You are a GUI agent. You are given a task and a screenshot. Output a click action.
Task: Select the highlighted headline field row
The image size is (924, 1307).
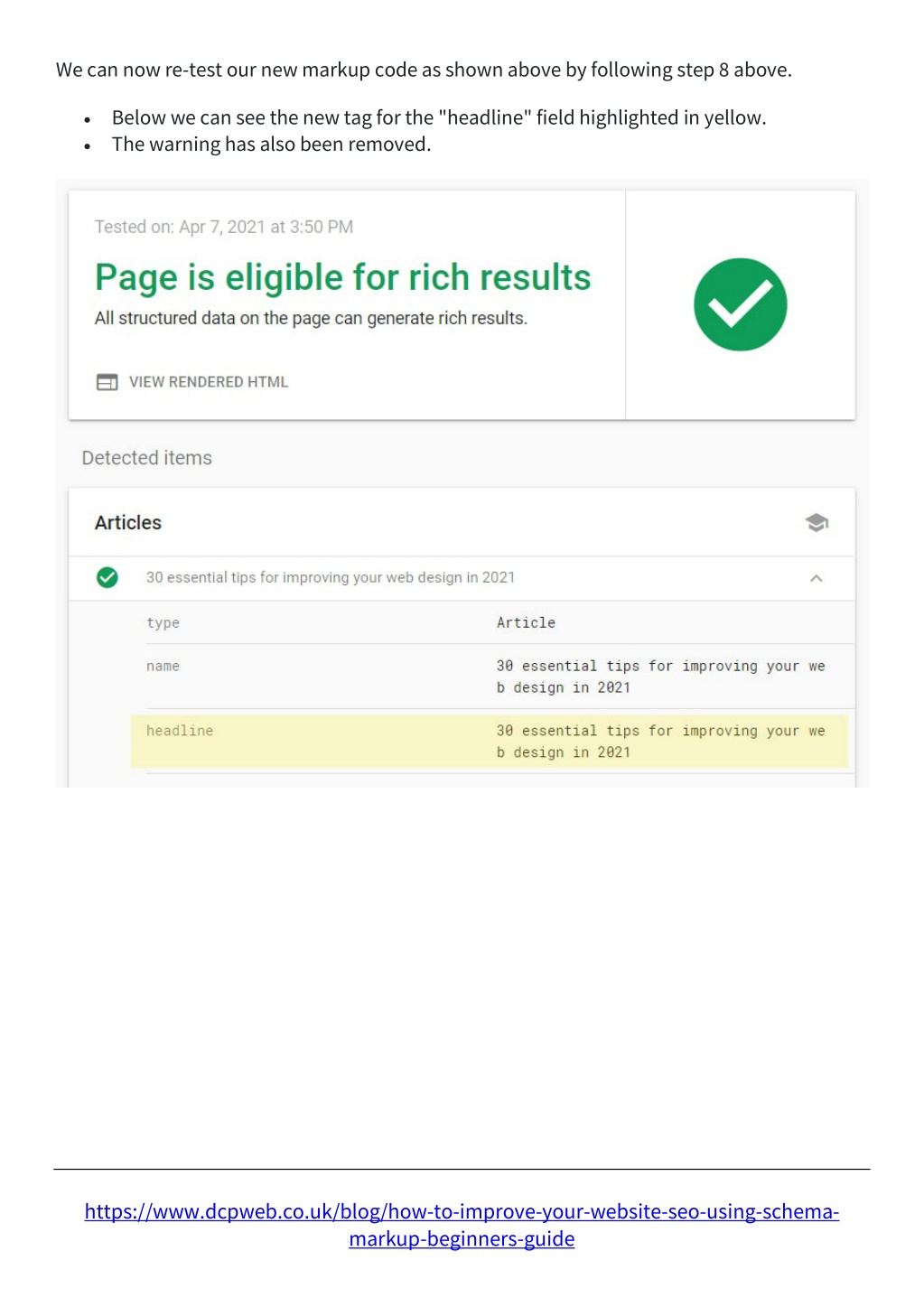489,742
